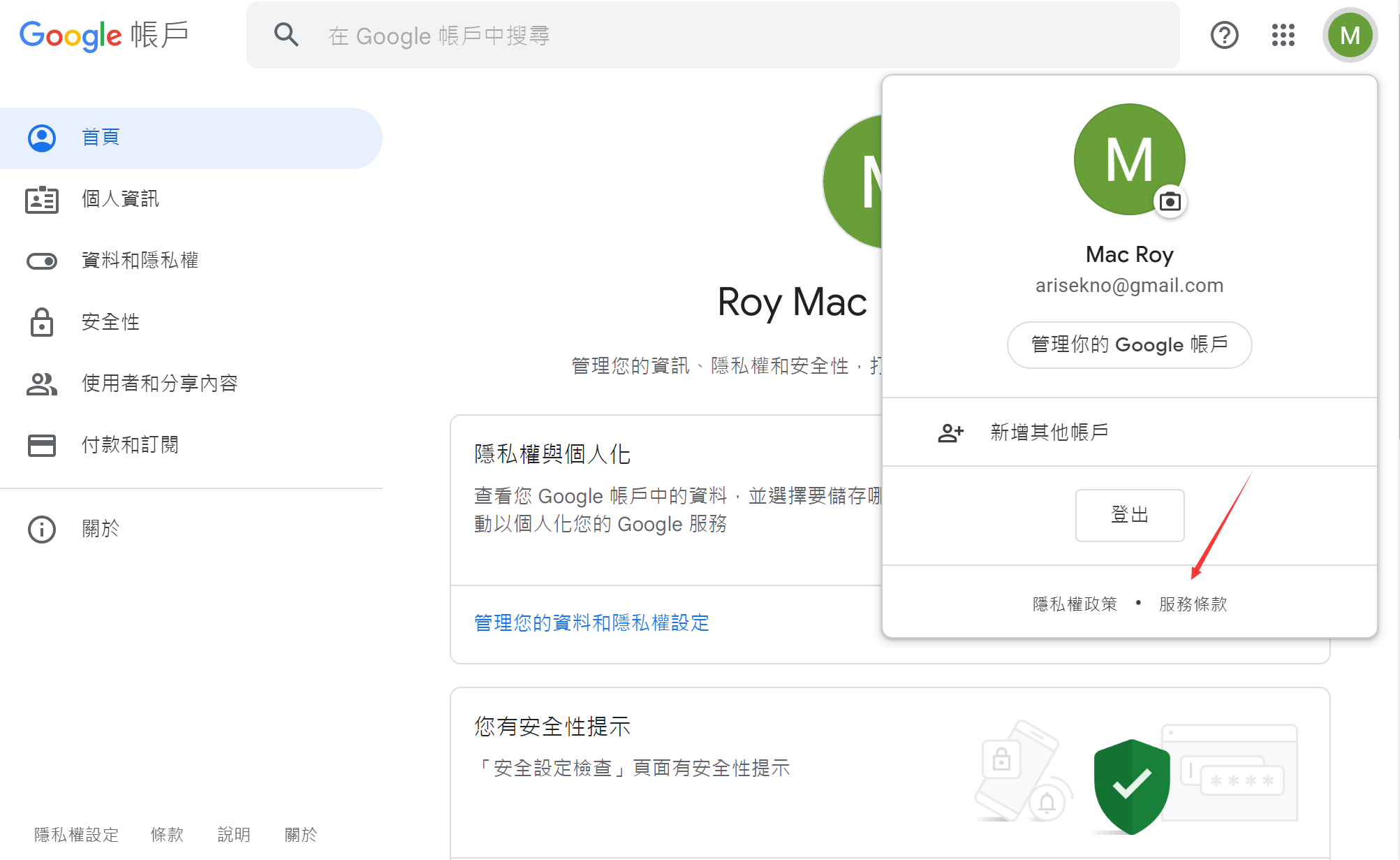This screenshot has height=860, width=1400.
Task: Click the search magnifier icon
Action: coord(286,35)
